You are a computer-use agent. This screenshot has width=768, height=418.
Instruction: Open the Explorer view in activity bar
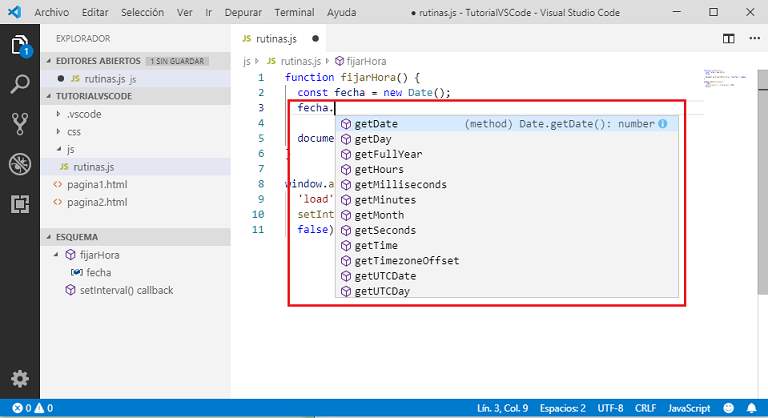click(x=20, y=46)
